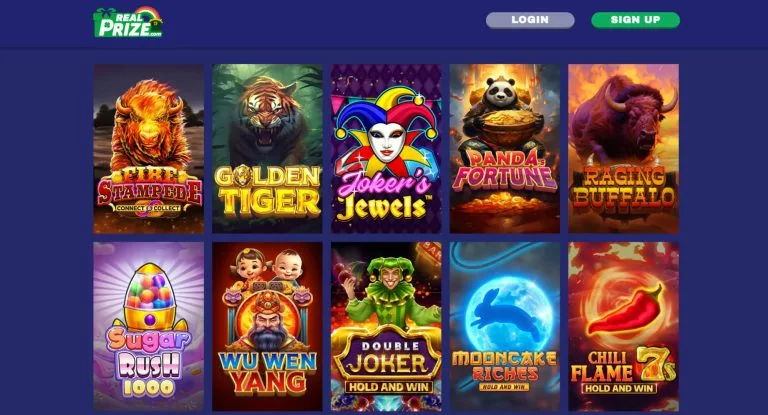Open the Login button

tap(530, 20)
